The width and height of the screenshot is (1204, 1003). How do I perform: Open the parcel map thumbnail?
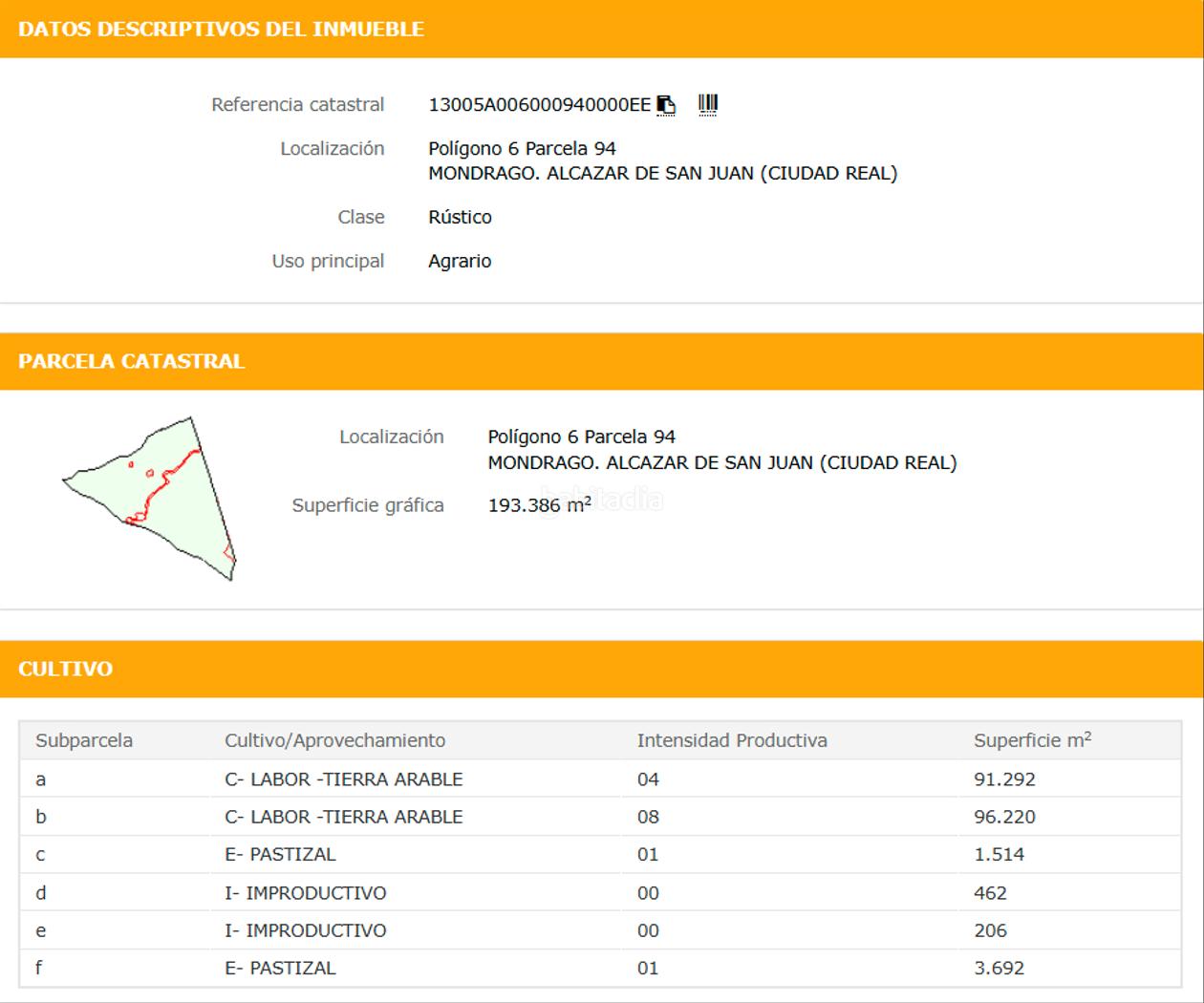click(150, 498)
